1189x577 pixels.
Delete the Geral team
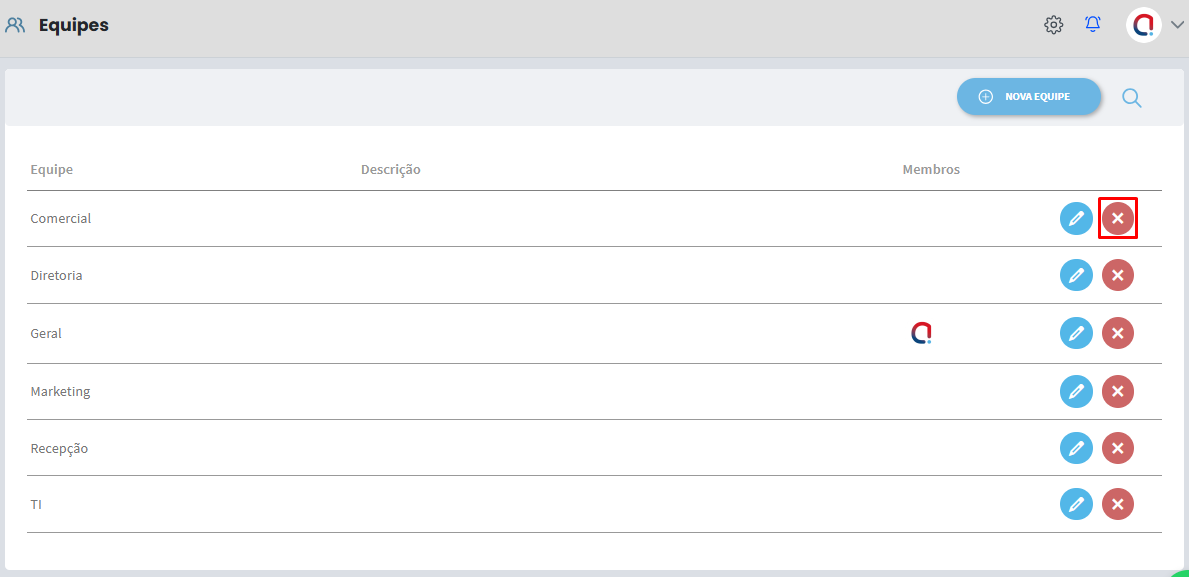1118,333
